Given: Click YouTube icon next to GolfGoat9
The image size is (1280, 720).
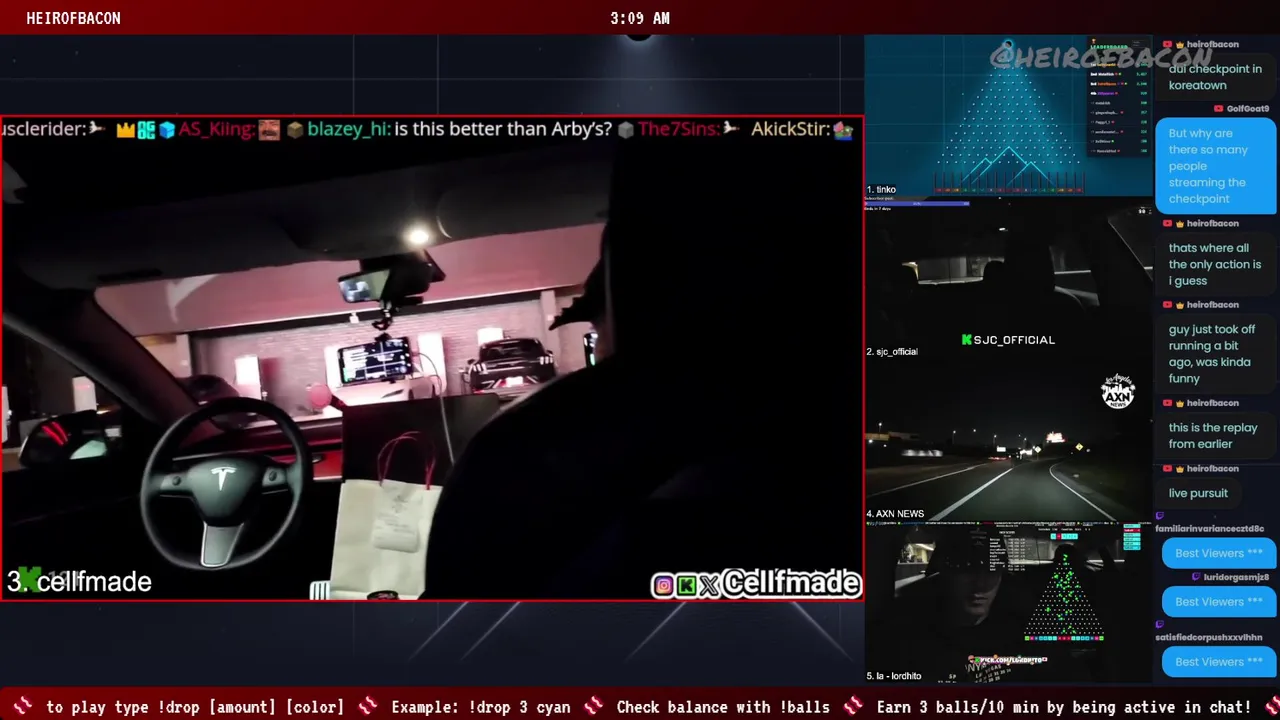Looking at the screenshot, I should pos(1218,108).
